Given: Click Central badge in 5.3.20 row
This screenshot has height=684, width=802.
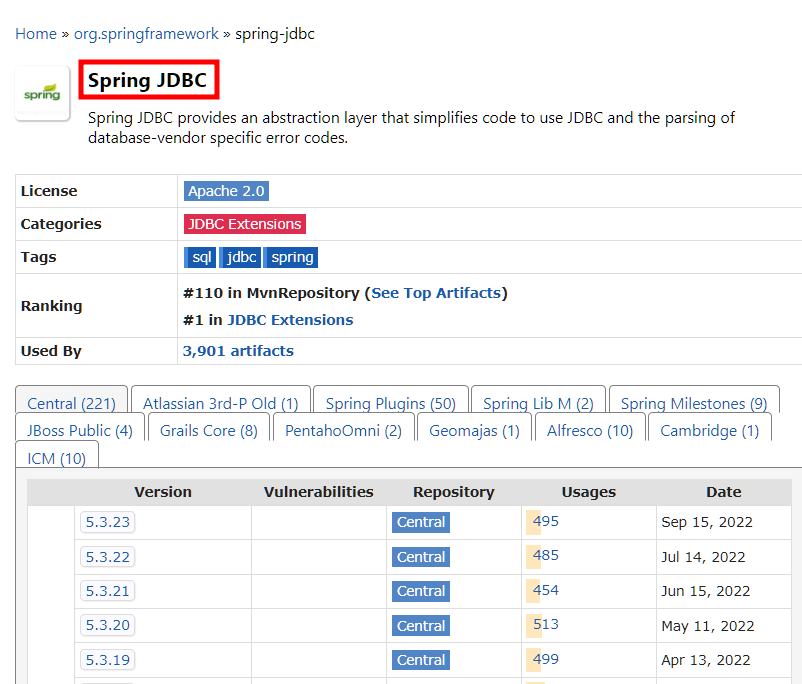Looking at the screenshot, I should [x=421, y=626].
